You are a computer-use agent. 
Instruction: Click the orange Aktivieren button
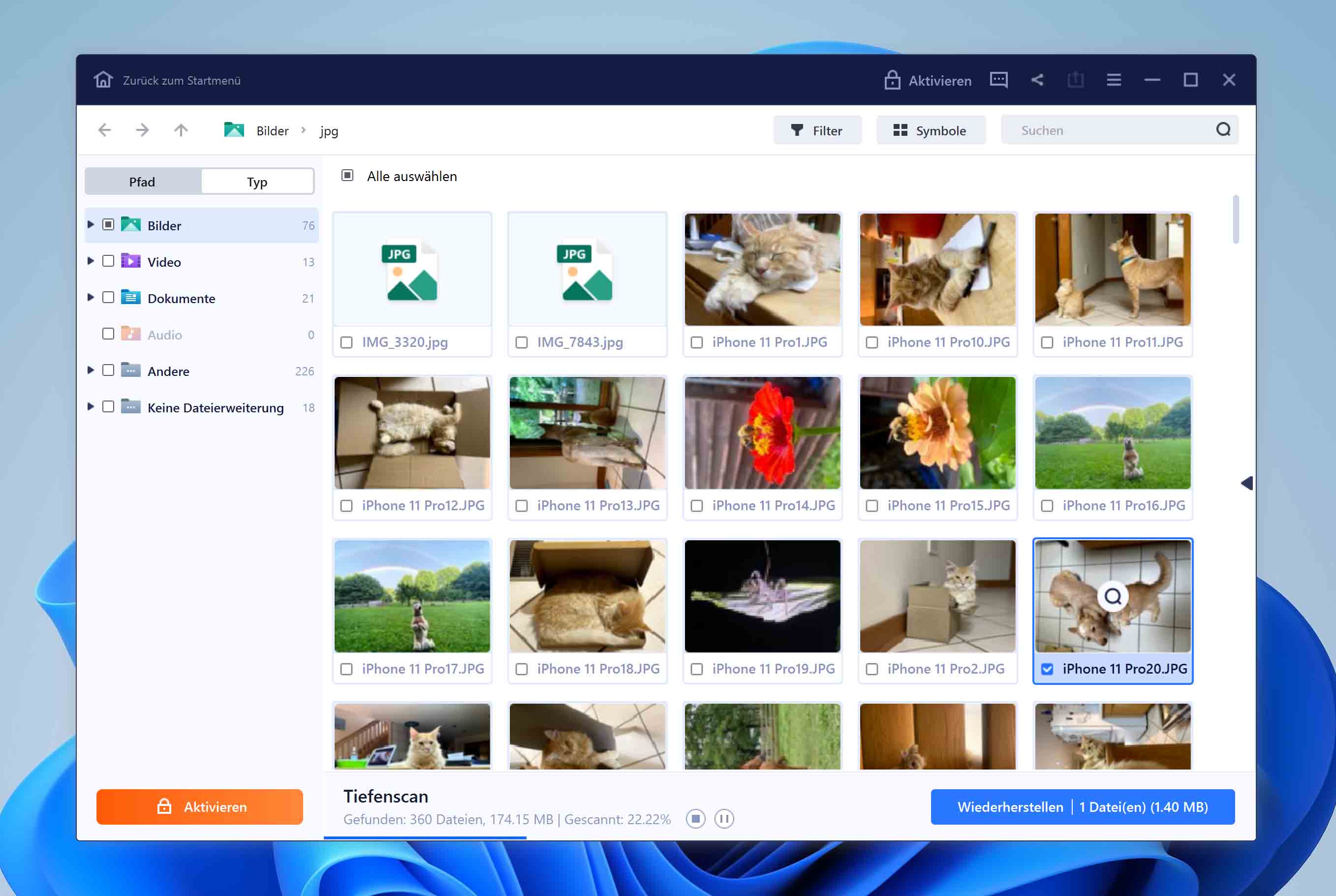[199, 807]
